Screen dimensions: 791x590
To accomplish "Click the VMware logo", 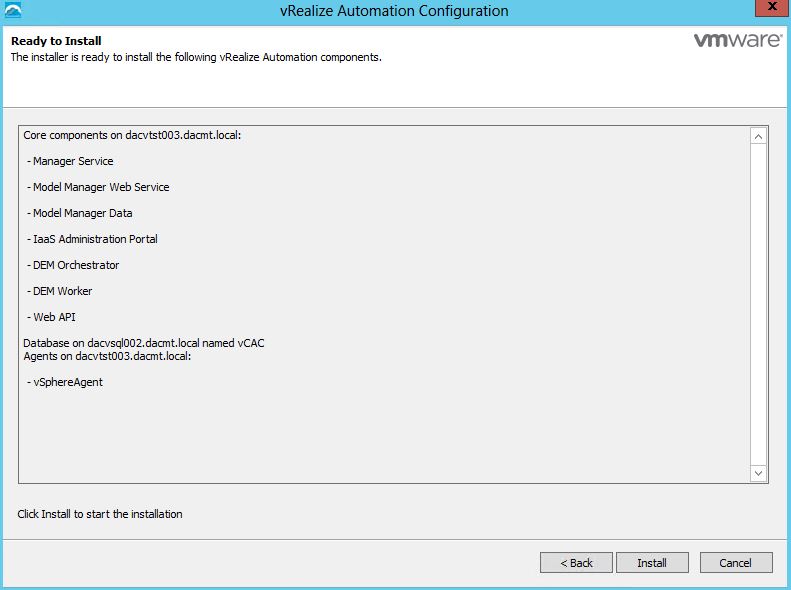I will click(738, 40).
